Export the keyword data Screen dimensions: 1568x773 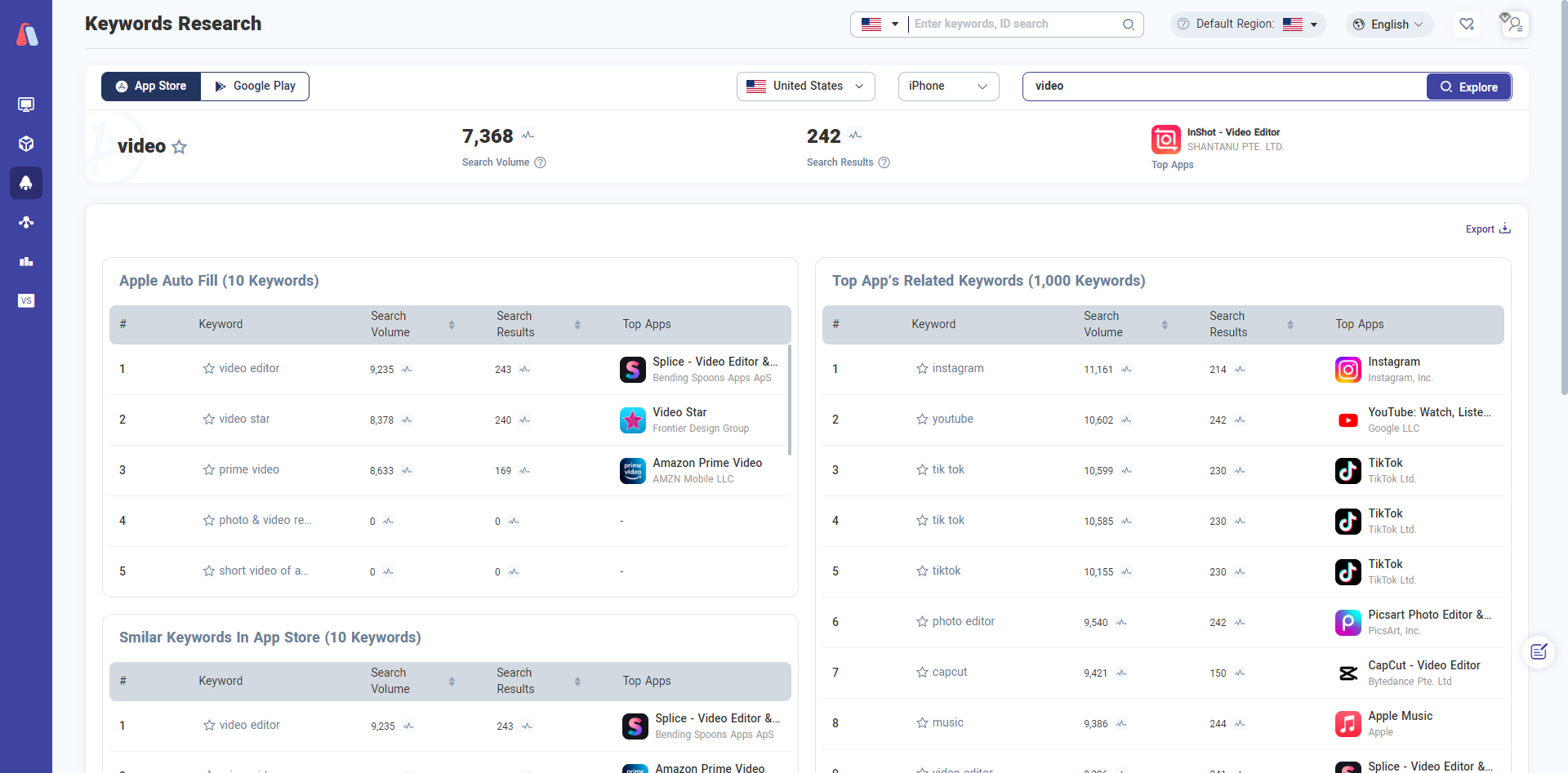point(1488,229)
